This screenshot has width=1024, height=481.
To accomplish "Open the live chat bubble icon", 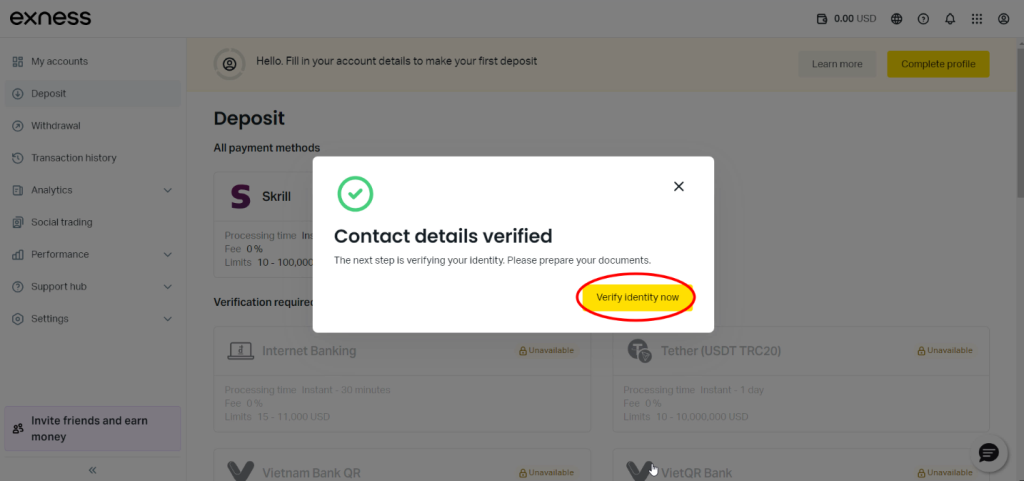I will (x=988, y=453).
